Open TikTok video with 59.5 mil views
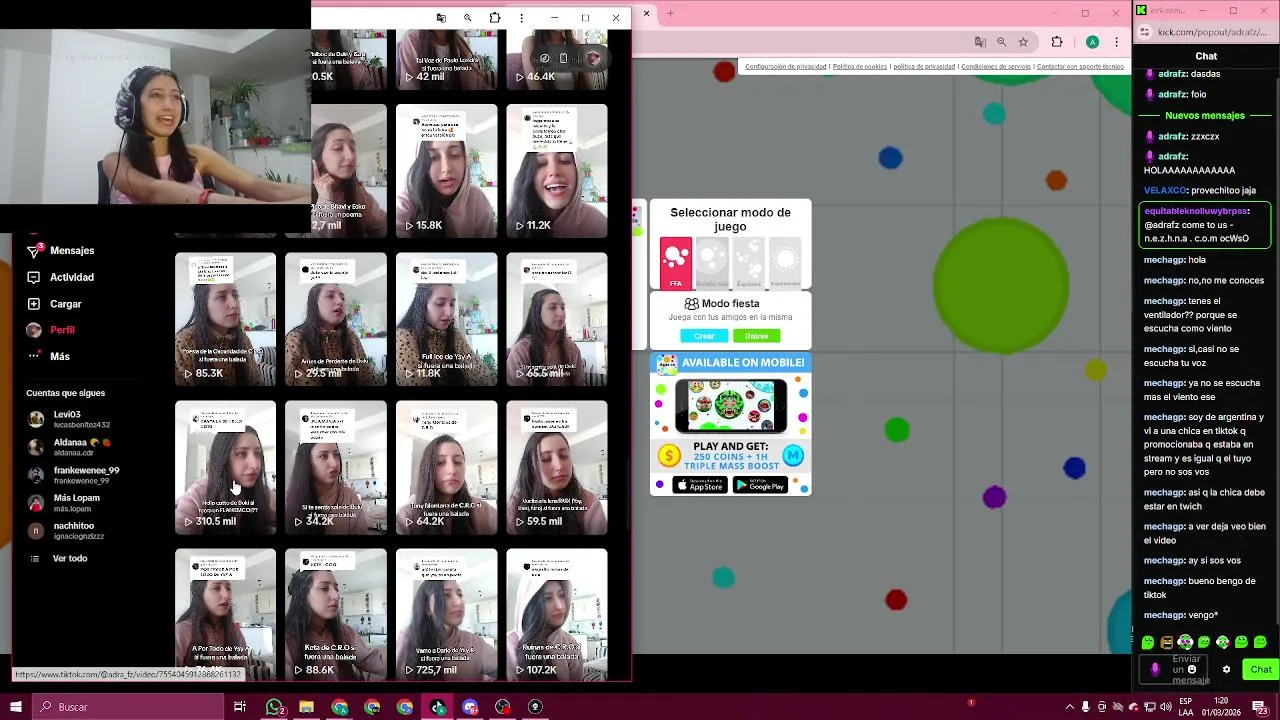Image resolution: width=1280 pixels, height=720 pixels. 556,467
